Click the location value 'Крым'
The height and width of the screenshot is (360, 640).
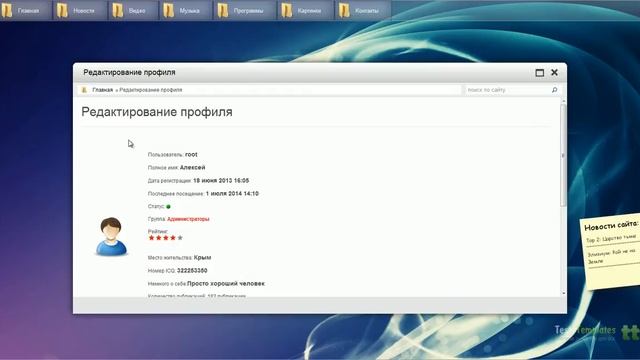click(202, 258)
